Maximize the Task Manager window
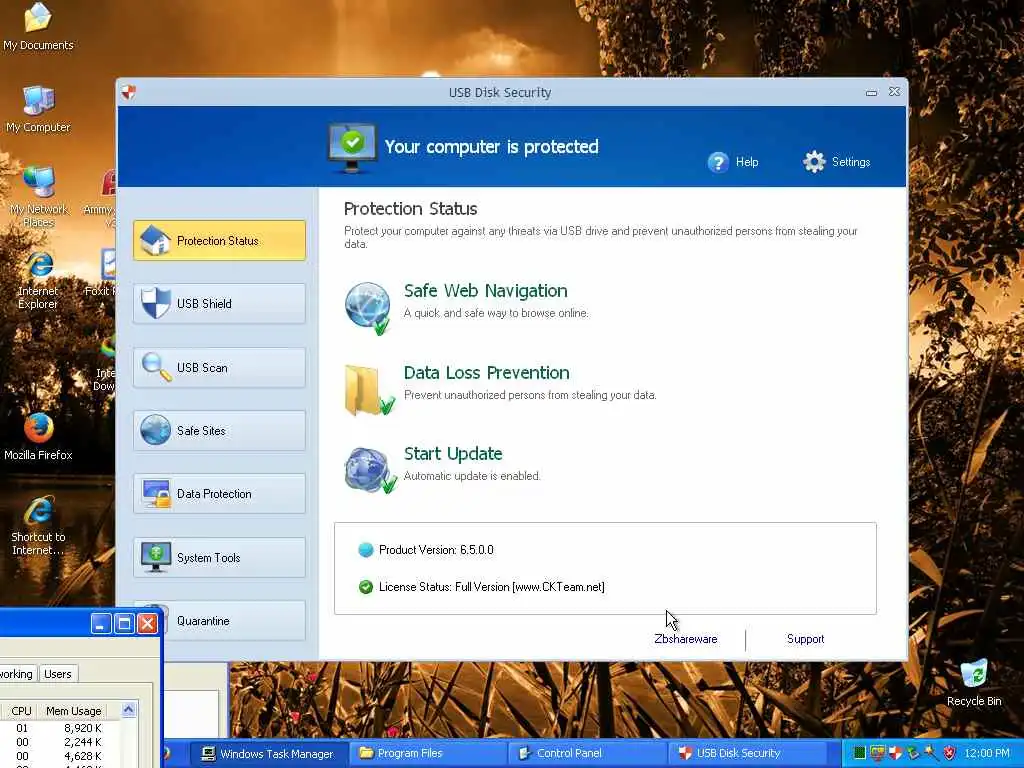The width and height of the screenshot is (1024, 768). tap(124, 624)
